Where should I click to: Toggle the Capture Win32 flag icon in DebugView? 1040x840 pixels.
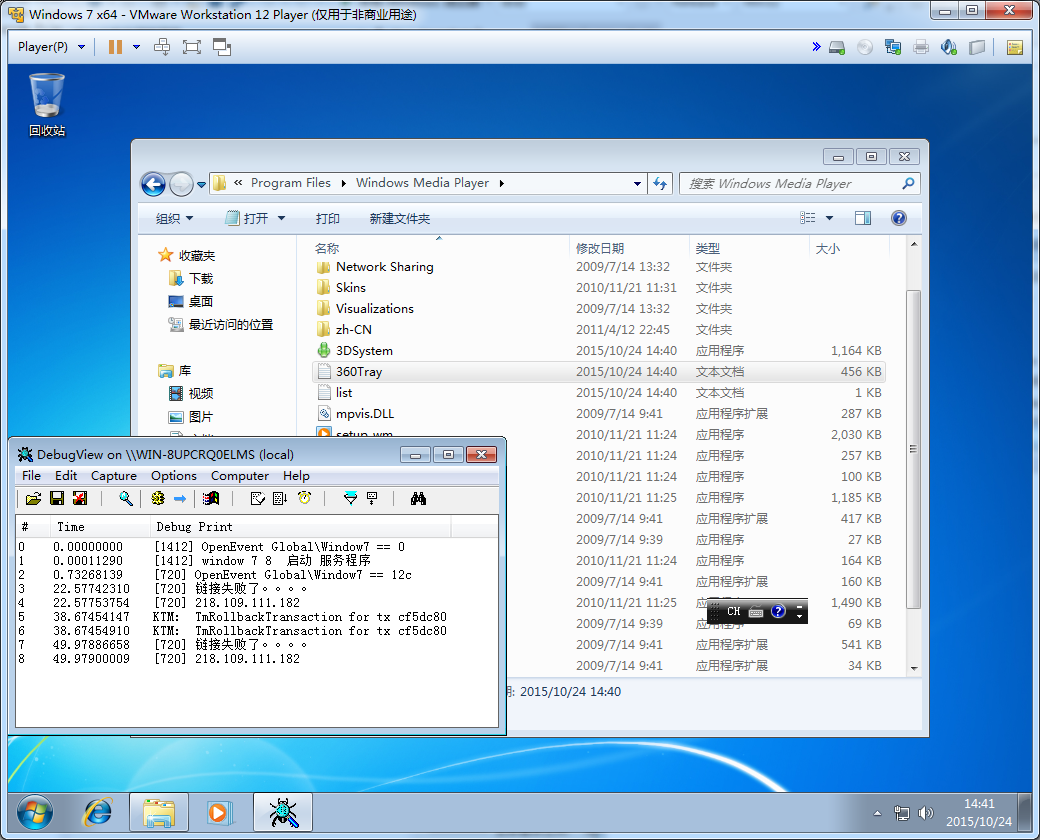[x=212, y=498]
